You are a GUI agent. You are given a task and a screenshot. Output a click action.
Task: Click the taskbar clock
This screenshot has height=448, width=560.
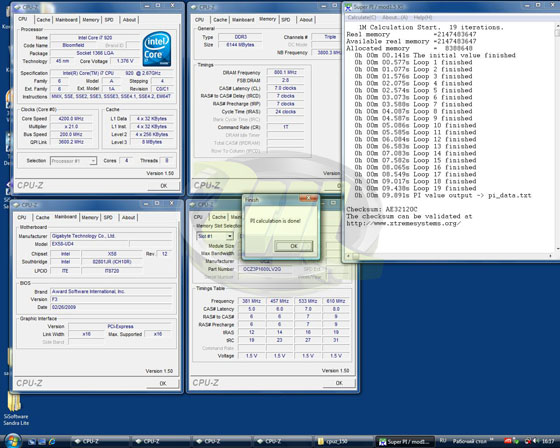coord(548,442)
